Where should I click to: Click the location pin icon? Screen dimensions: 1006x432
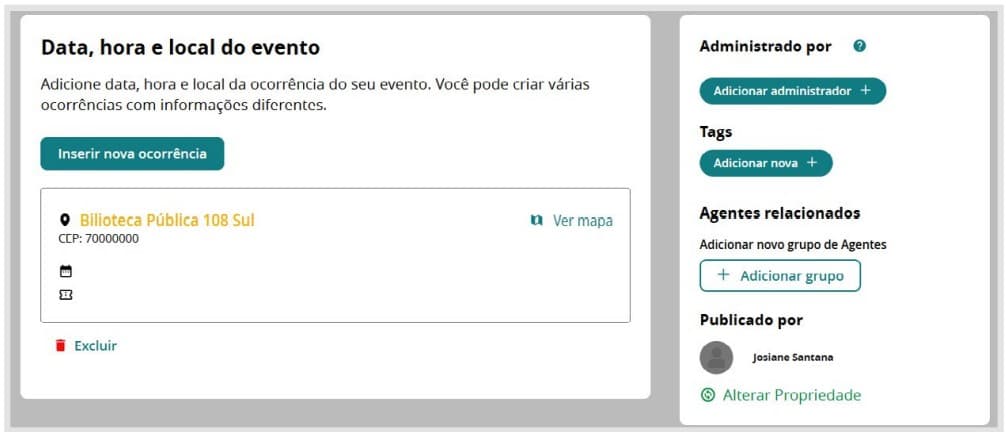click(65, 220)
